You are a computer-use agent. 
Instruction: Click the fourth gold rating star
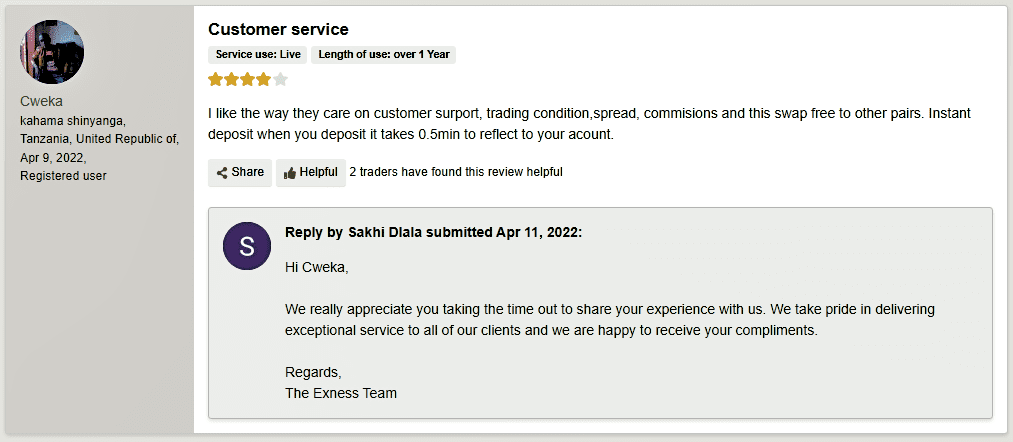pyautogui.click(x=264, y=79)
